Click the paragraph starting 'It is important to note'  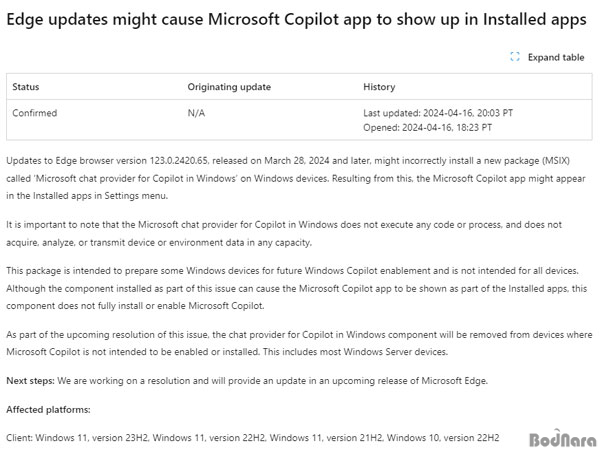(x=284, y=233)
